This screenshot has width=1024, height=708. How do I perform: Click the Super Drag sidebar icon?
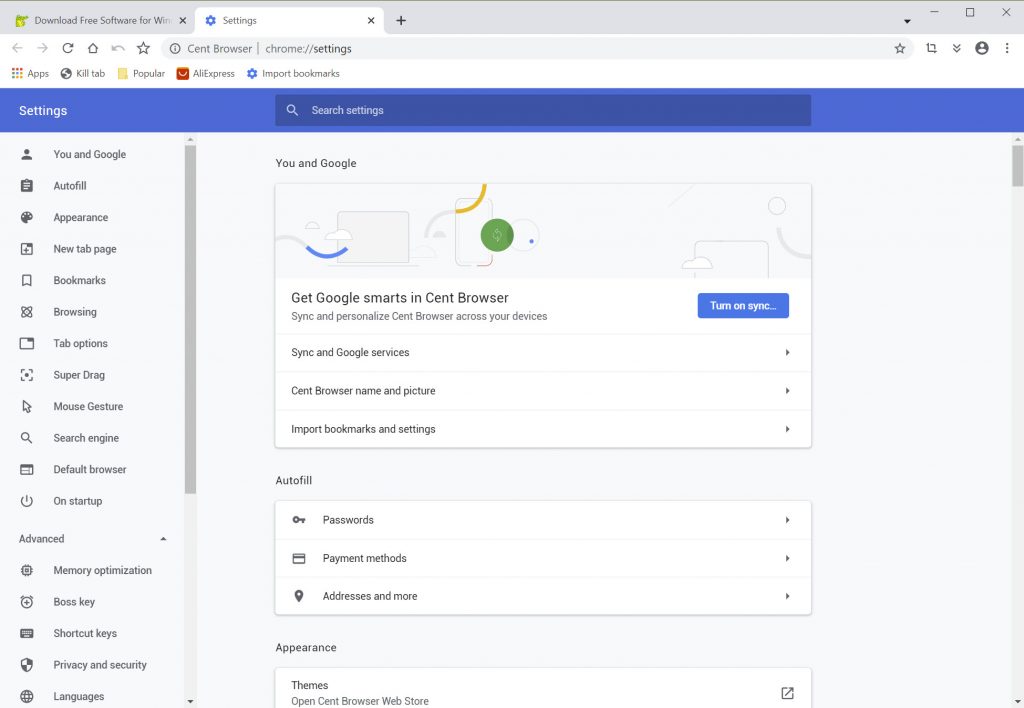click(27, 375)
